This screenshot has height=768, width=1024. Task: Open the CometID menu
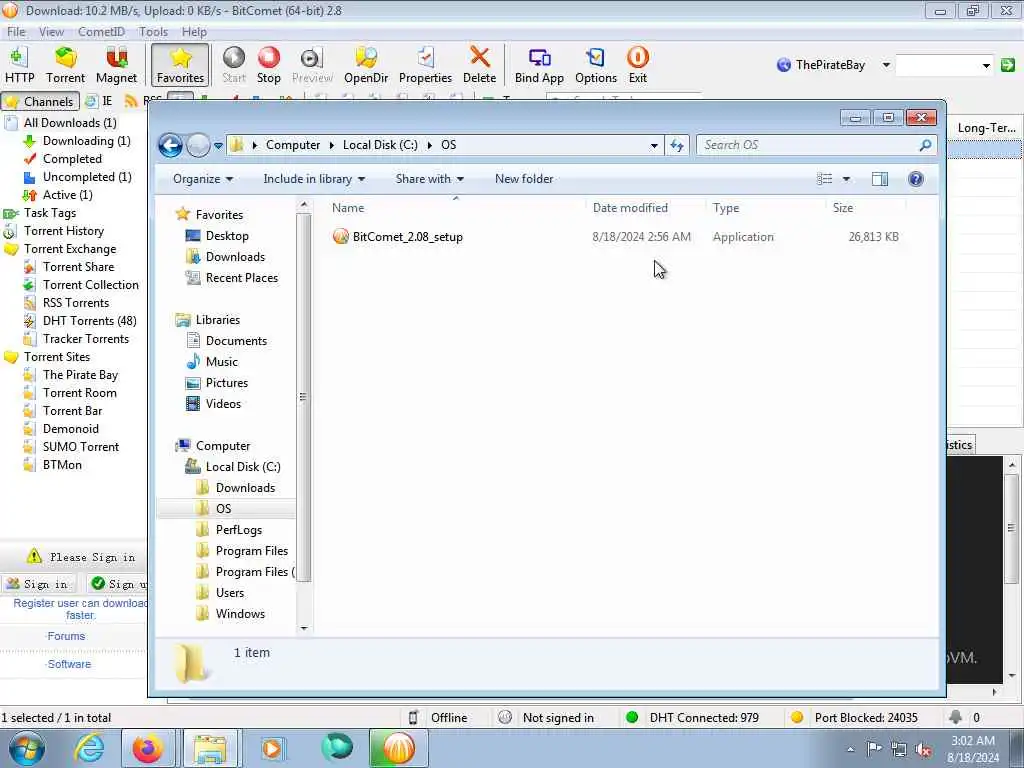point(101,31)
